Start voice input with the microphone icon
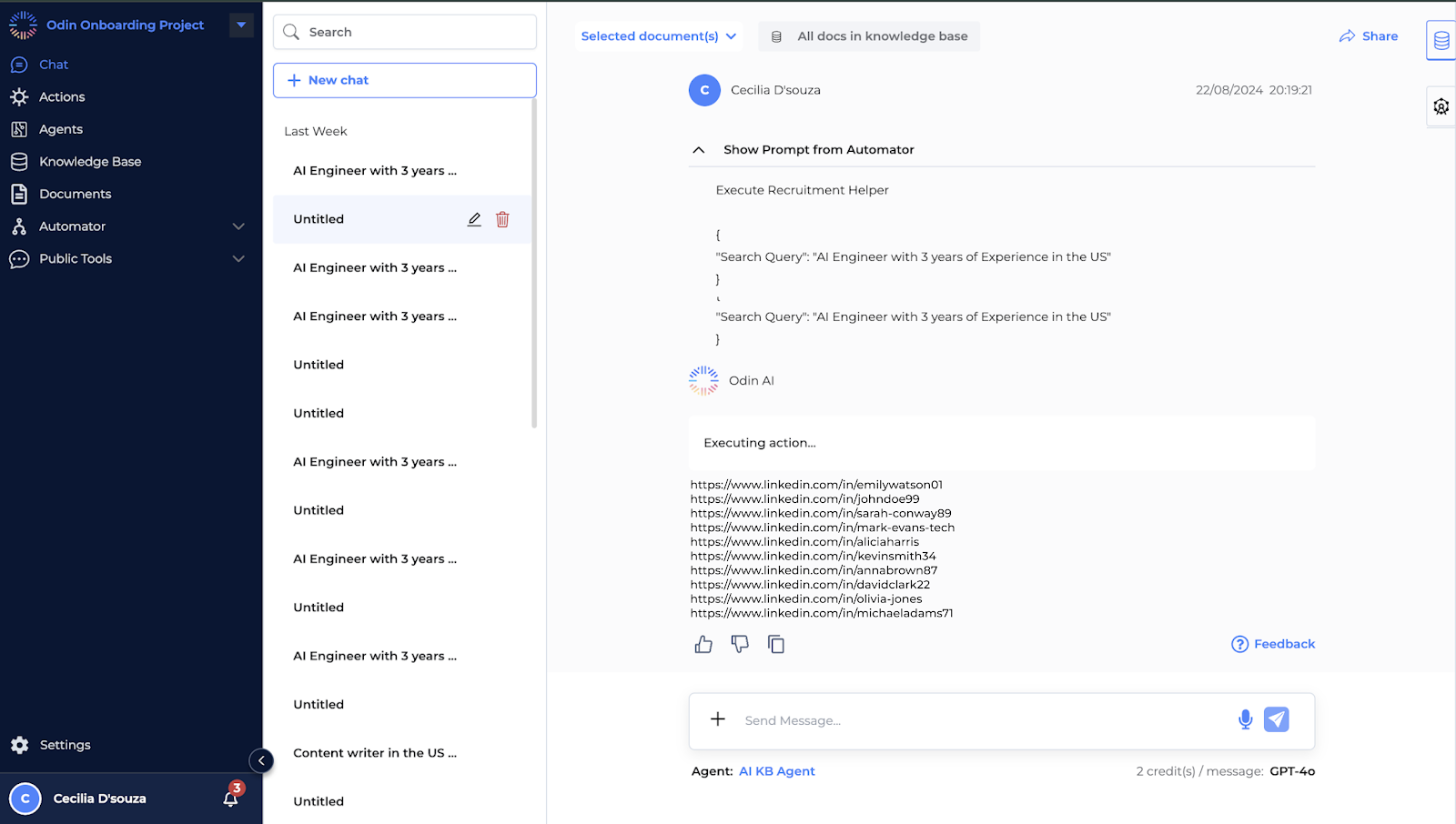Screen dimensions: 1456x824 click(1244, 719)
